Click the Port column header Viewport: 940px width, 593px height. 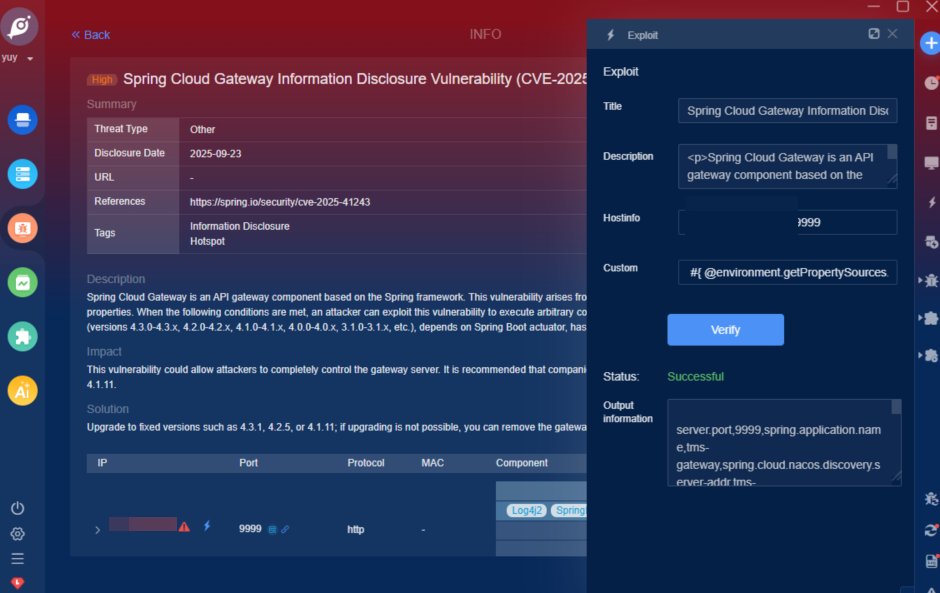point(248,463)
